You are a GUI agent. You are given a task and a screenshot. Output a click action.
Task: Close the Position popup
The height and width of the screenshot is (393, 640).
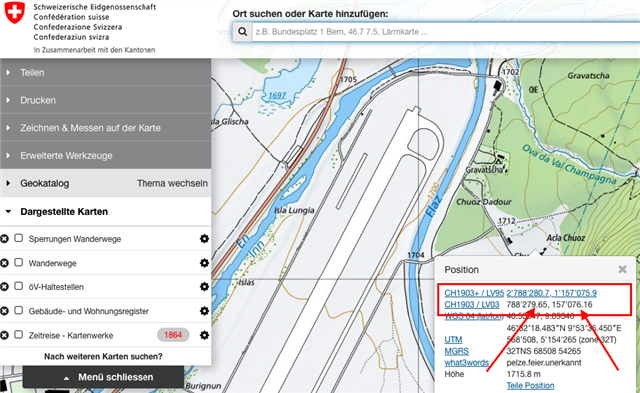[x=622, y=269]
